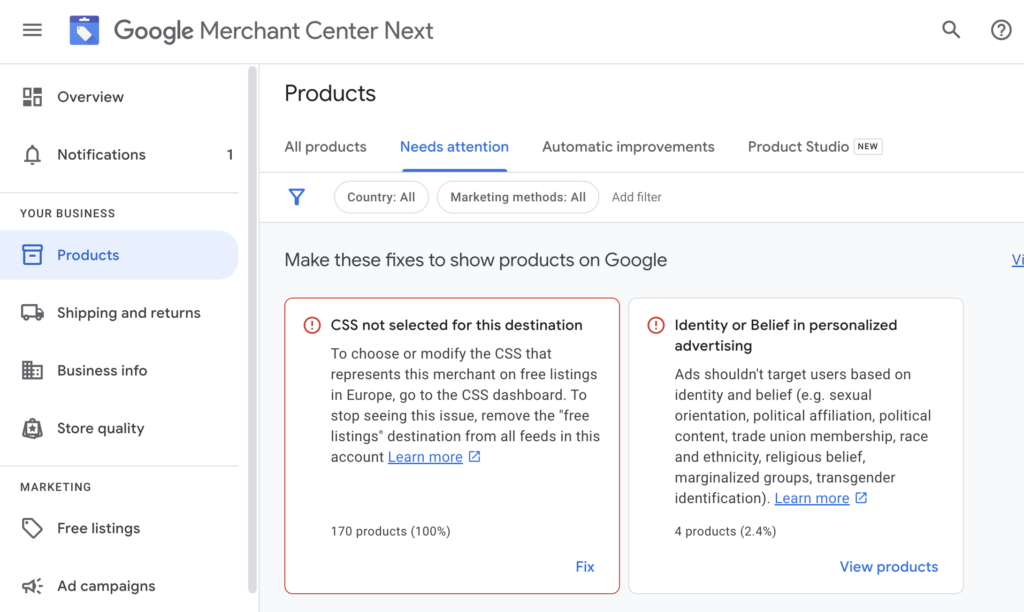
Task: Switch to the All products tab
Action: [325, 147]
